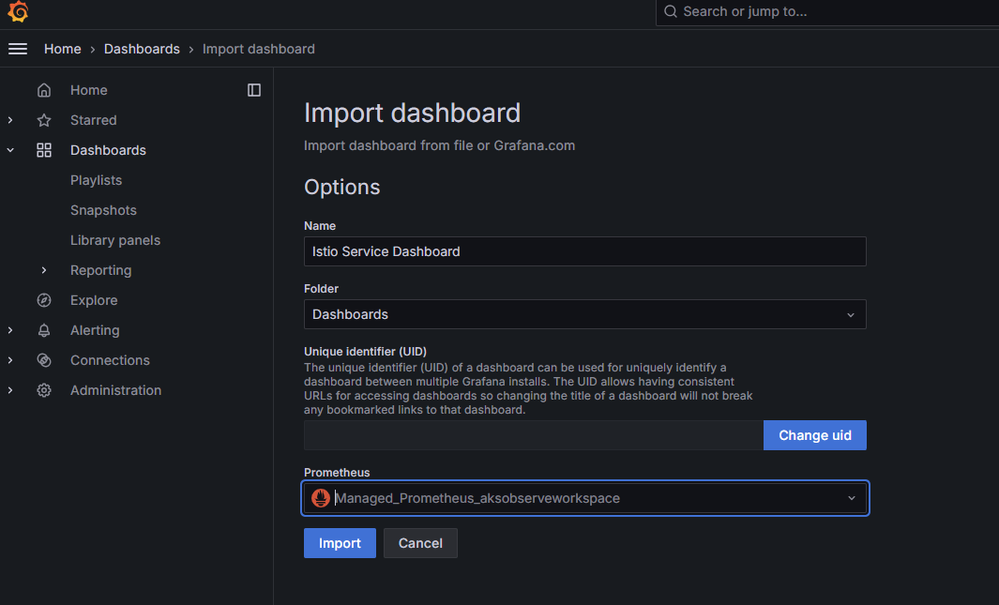Open the hamburger menu icon
The height and width of the screenshot is (605, 999).
18,49
